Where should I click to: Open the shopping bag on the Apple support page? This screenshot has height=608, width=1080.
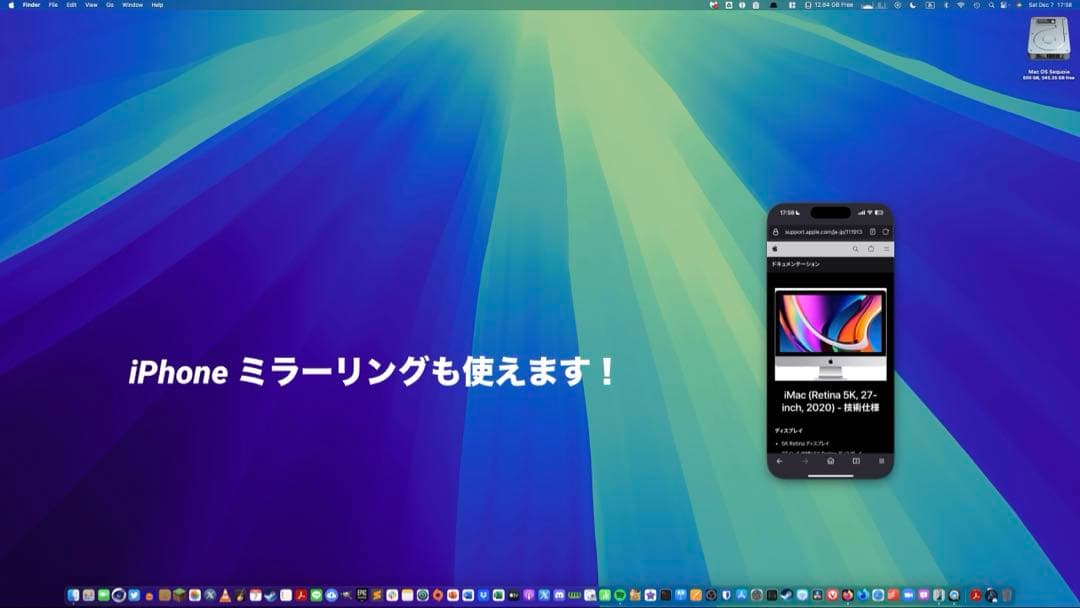(871, 249)
